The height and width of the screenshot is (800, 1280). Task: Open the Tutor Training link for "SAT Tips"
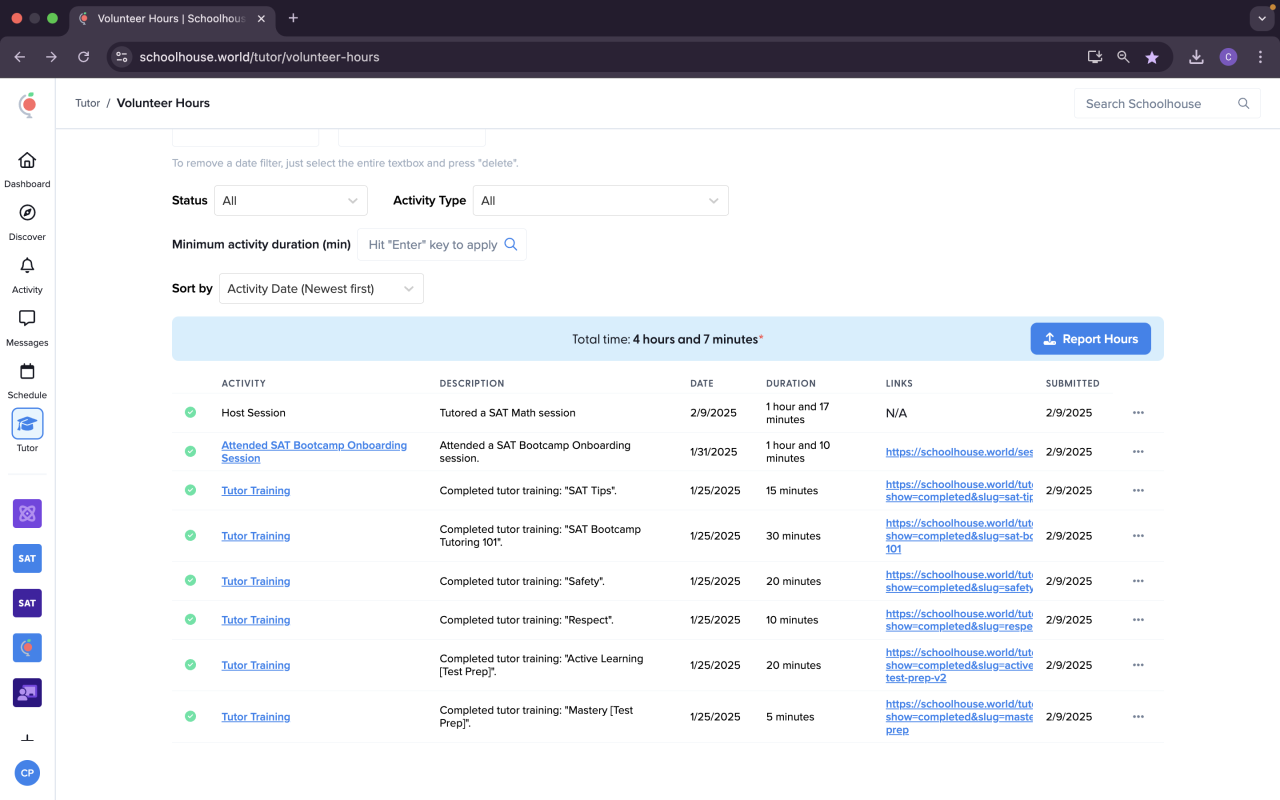255,491
